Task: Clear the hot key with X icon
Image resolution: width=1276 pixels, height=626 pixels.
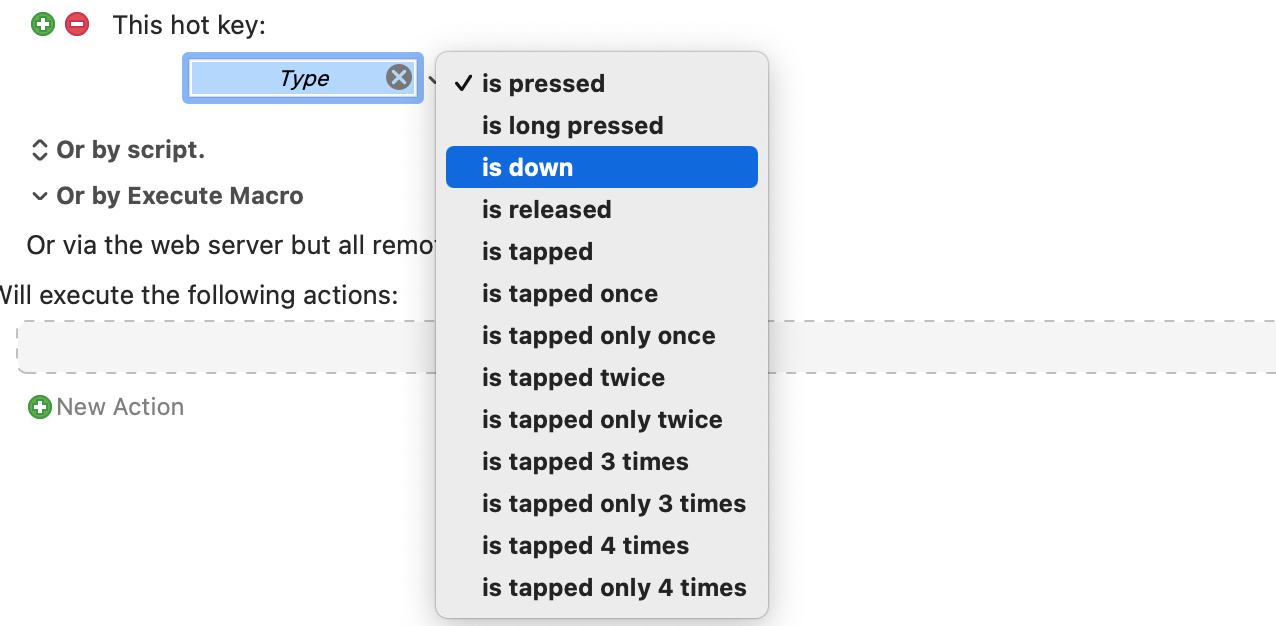Action: (x=398, y=78)
